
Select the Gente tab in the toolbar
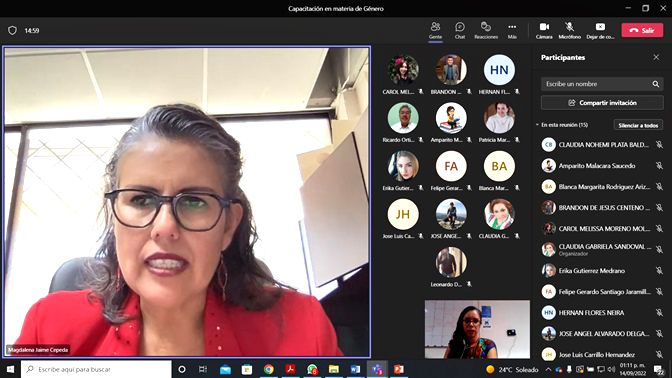point(435,30)
